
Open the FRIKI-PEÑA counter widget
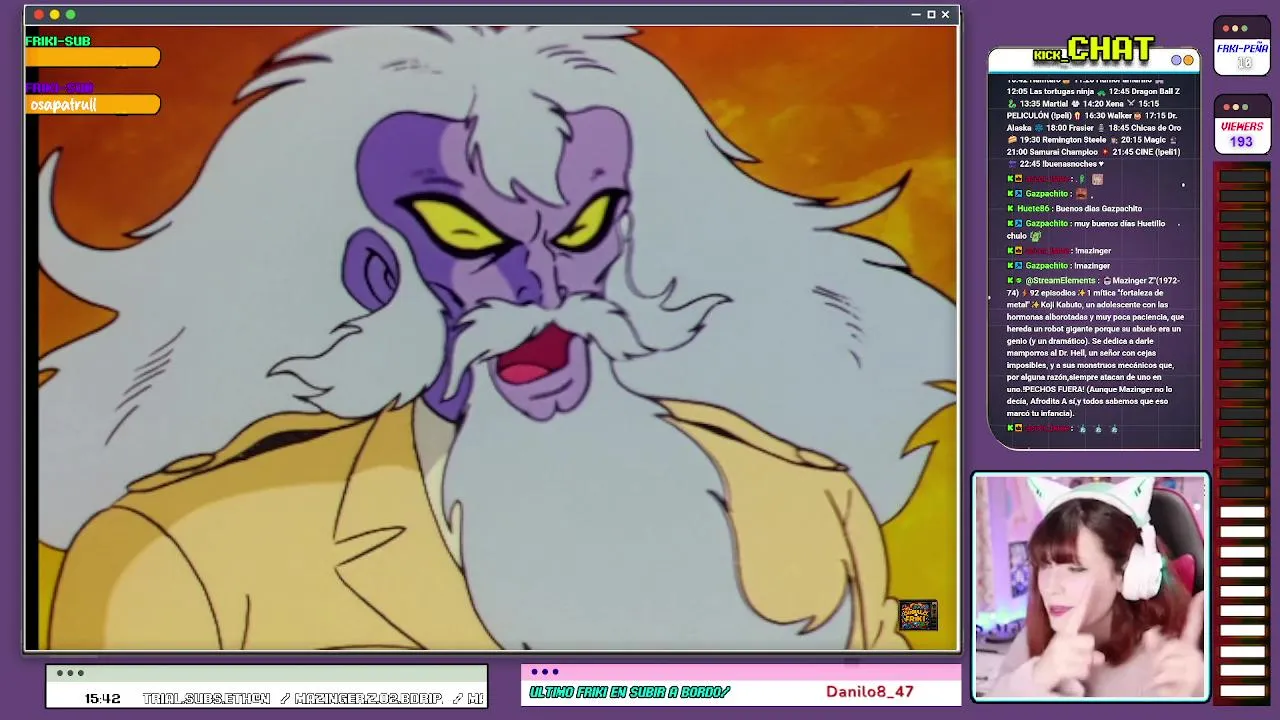click(x=1242, y=46)
